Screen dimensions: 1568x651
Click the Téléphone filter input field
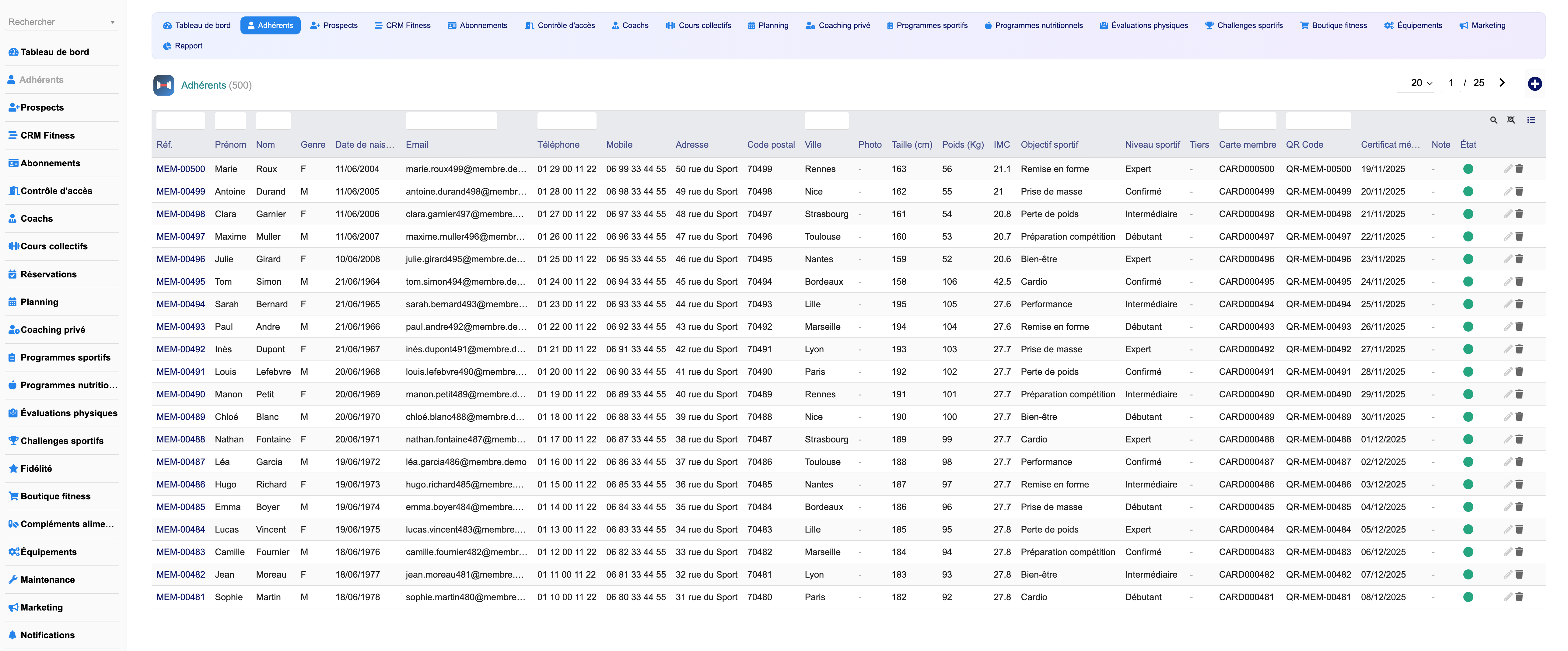[566, 121]
